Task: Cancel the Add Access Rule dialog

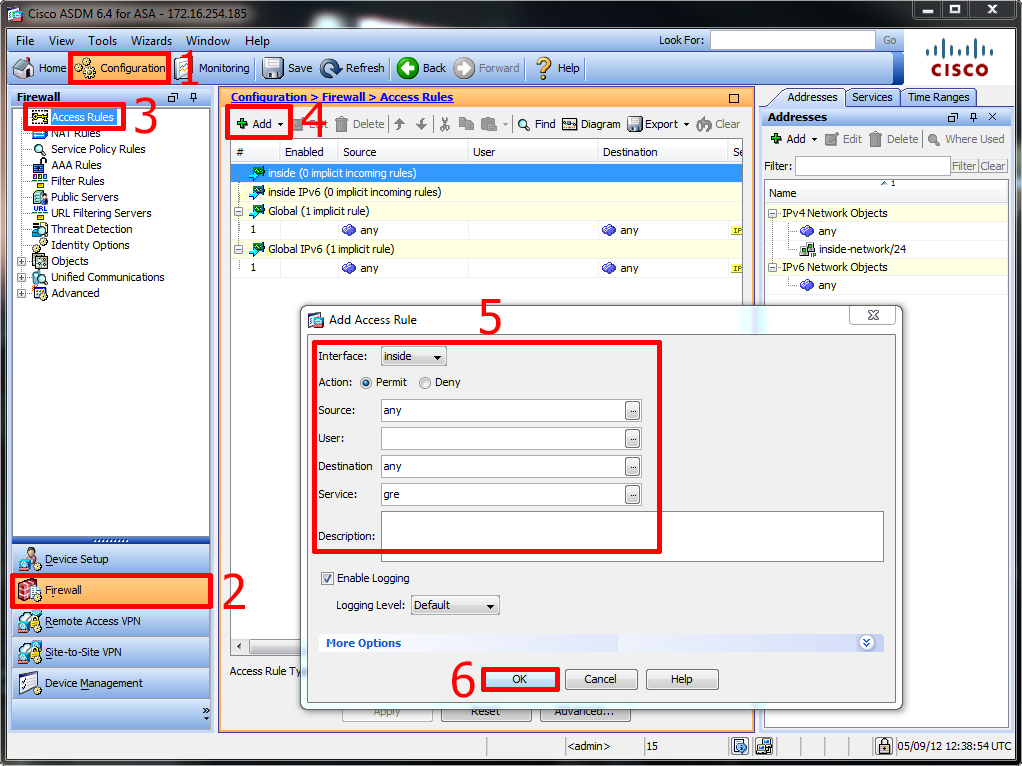Action: pyautogui.click(x=600, y=679)
